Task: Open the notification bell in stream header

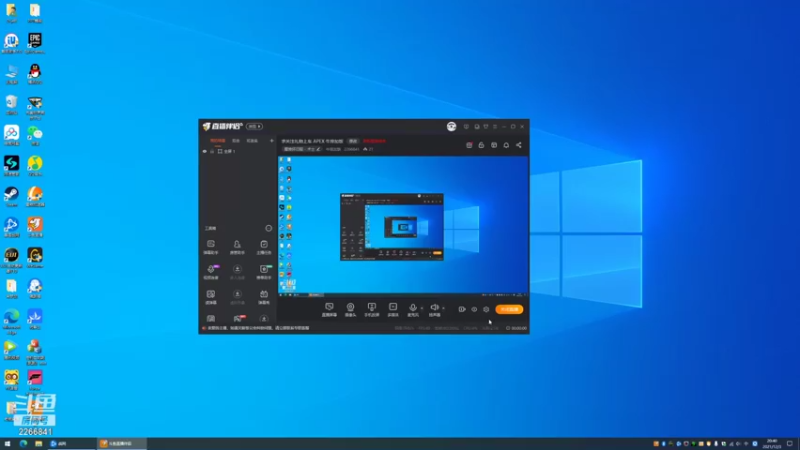Action: (506, 145)
